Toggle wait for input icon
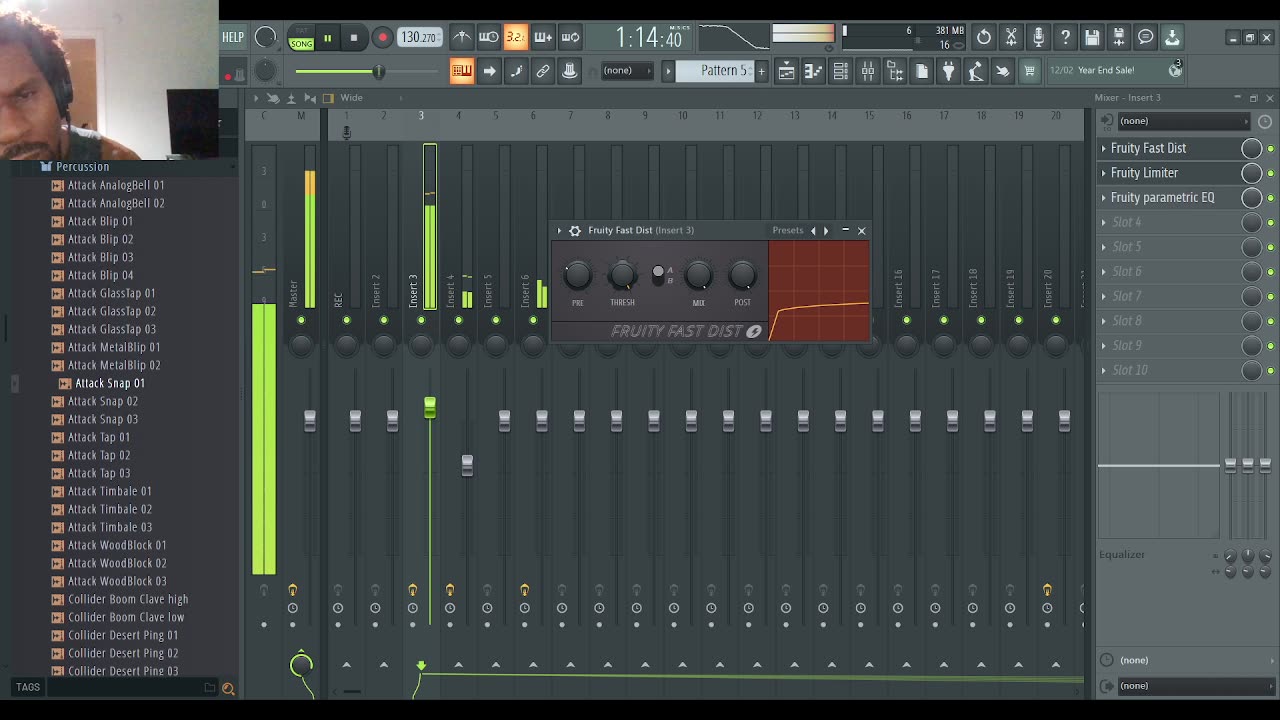1280x720 pixels. (x=489, y=38)
